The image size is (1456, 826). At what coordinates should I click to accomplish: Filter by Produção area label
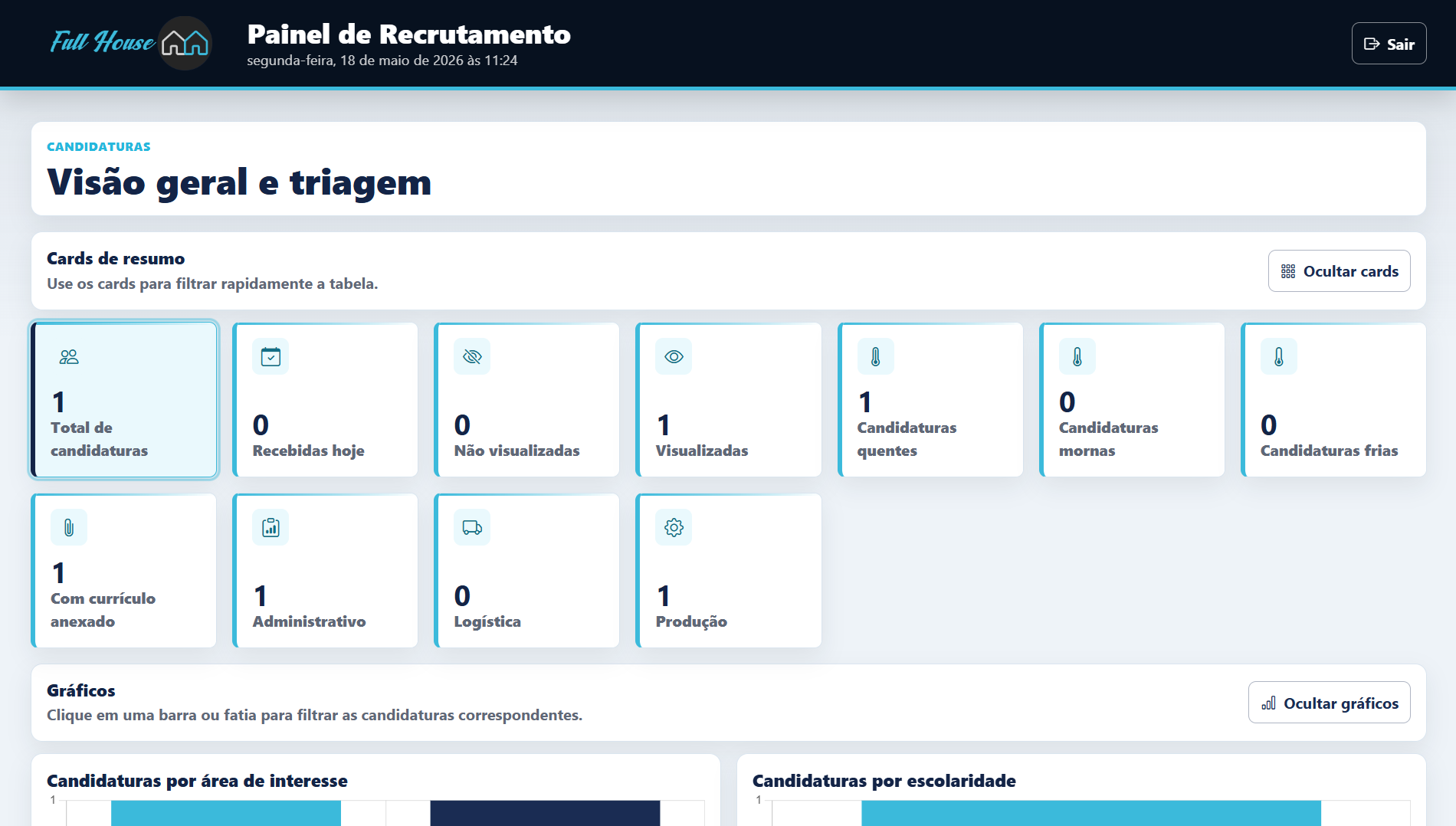pyautogui.click(x=690, y=621)
